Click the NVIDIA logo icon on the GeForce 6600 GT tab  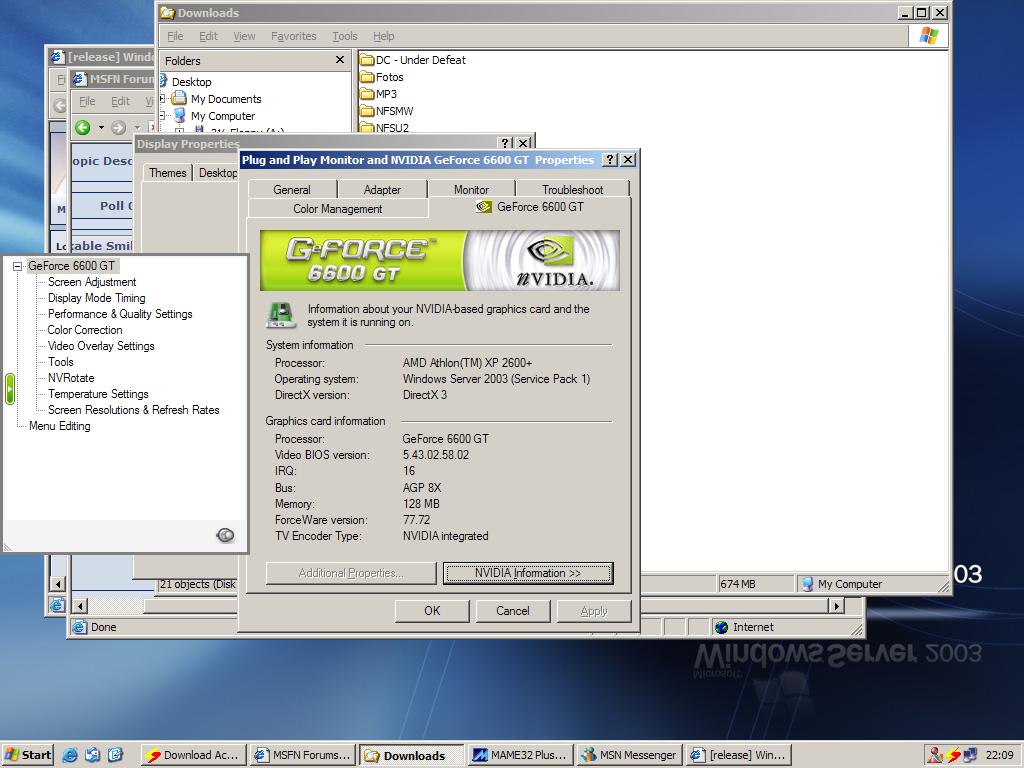[484, 207]
